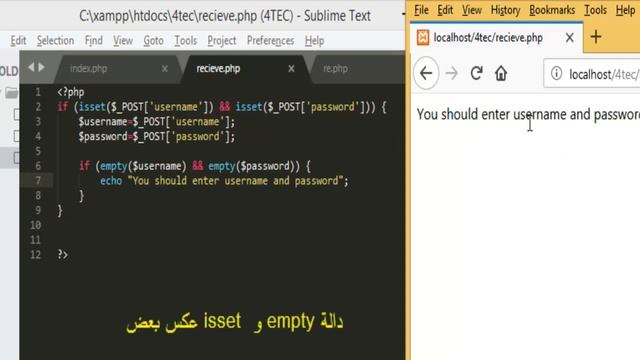Open the Find menu in Sublime Text
The height and width of the screenshot is (360, 640).
pos(93,41)
